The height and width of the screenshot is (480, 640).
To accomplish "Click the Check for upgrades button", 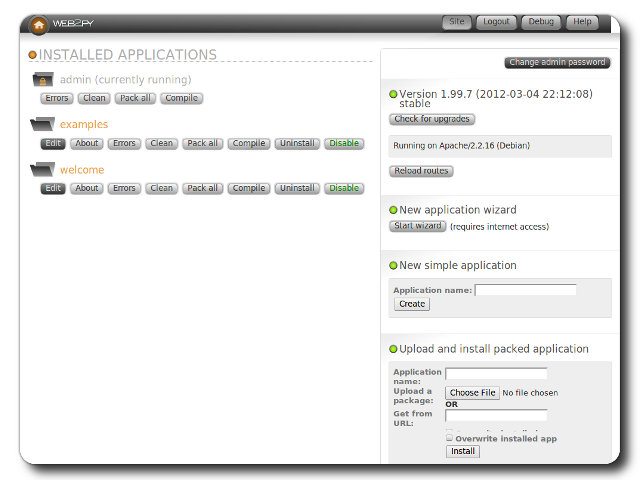I will click(x=432, y=119).
